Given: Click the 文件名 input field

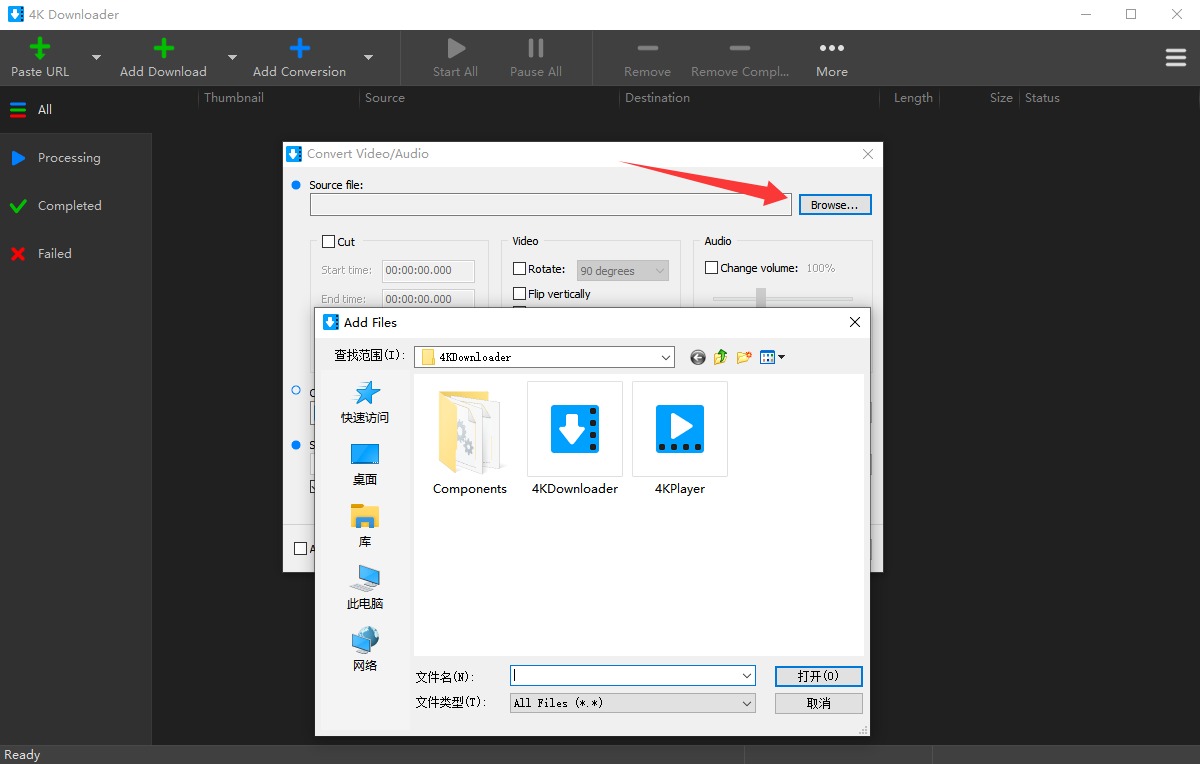Looking at the screenshot, I should tap(632, 676).
